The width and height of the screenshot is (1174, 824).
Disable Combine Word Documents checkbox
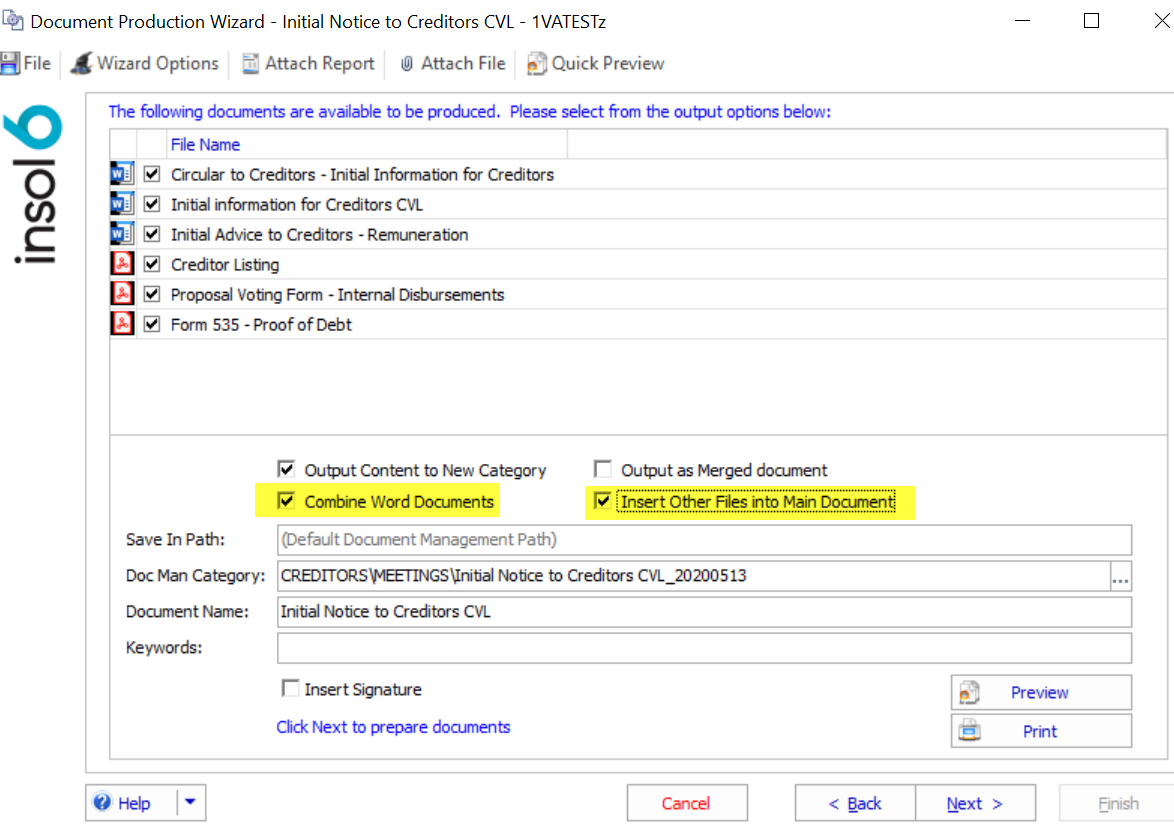point(287,501)
